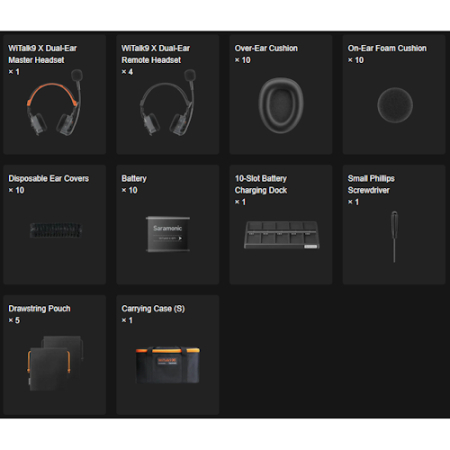Viewport: 450px width, 450px height.
Task: Click the Disposable Ear Covers image
Action: click(x=56, y=230)
